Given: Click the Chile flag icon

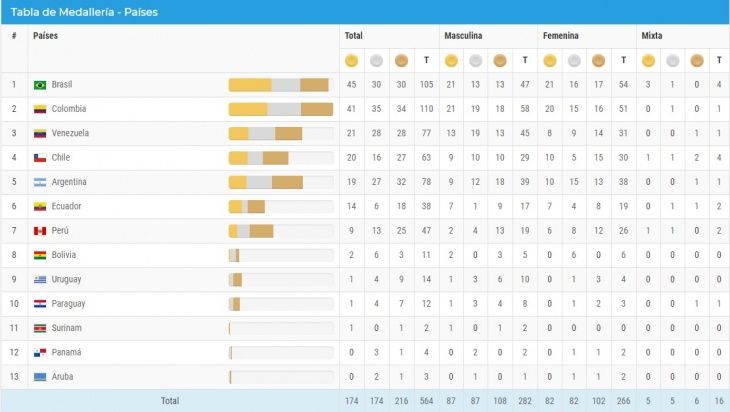Looking at the screenshot, I should (x=40, y=158).
